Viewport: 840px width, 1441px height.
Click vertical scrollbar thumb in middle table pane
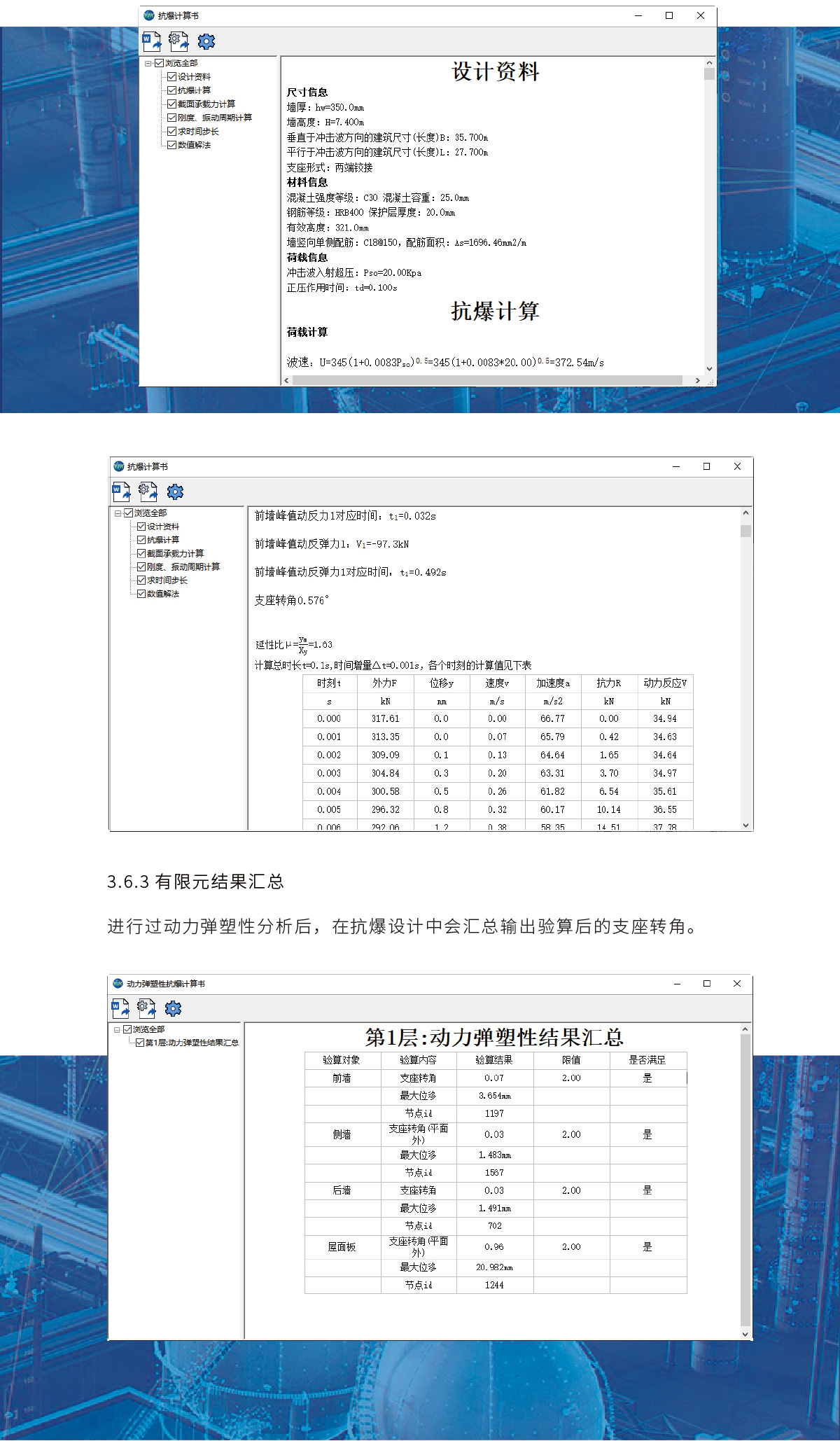tap(745, 531)
